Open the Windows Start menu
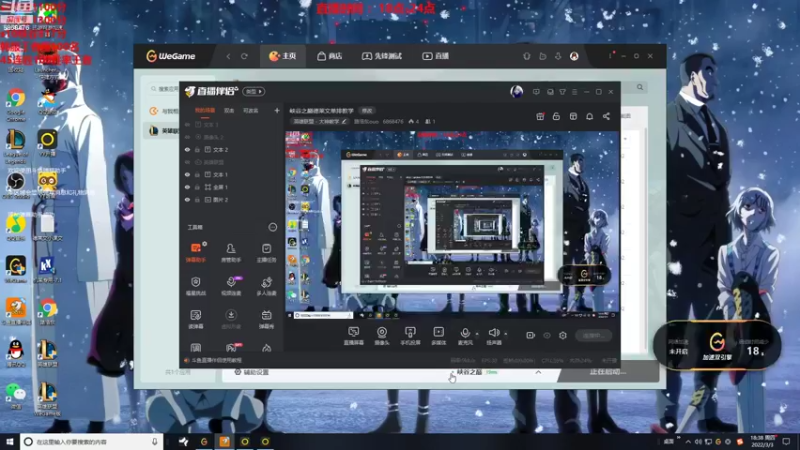The height and width of the screenshot is (450, 800). (x=10, y=442)
